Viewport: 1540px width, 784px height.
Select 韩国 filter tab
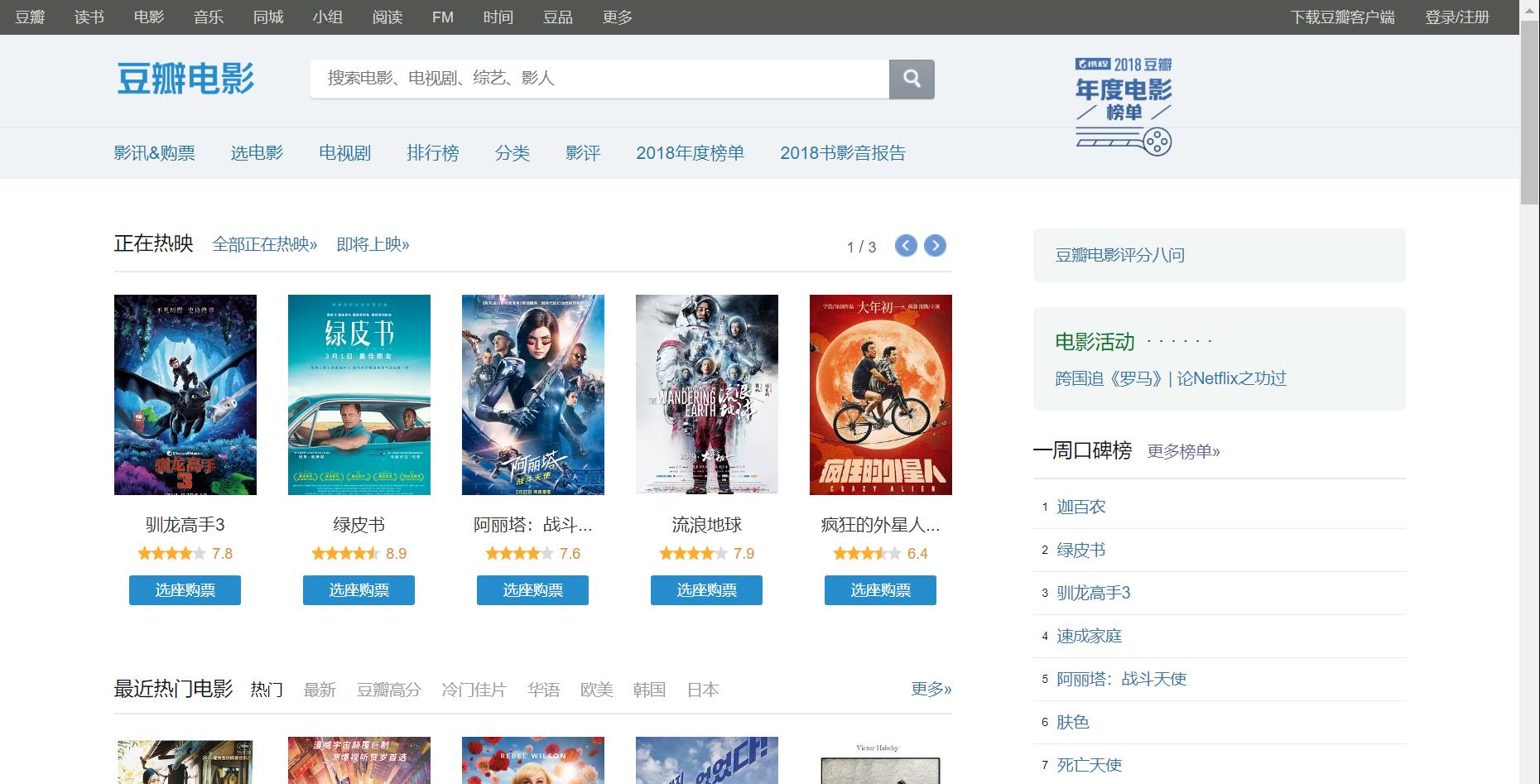(649, 690)
